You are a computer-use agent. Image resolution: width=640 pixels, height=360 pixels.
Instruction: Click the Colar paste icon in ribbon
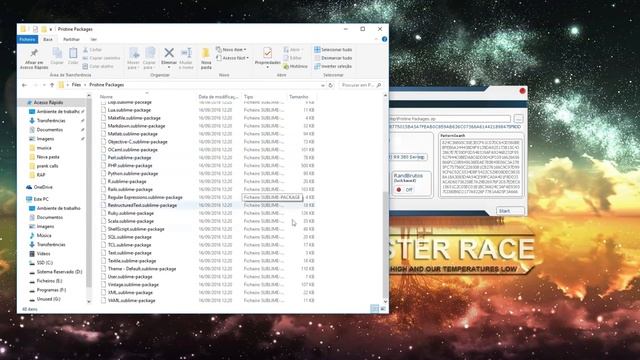(x=73, y=53)
